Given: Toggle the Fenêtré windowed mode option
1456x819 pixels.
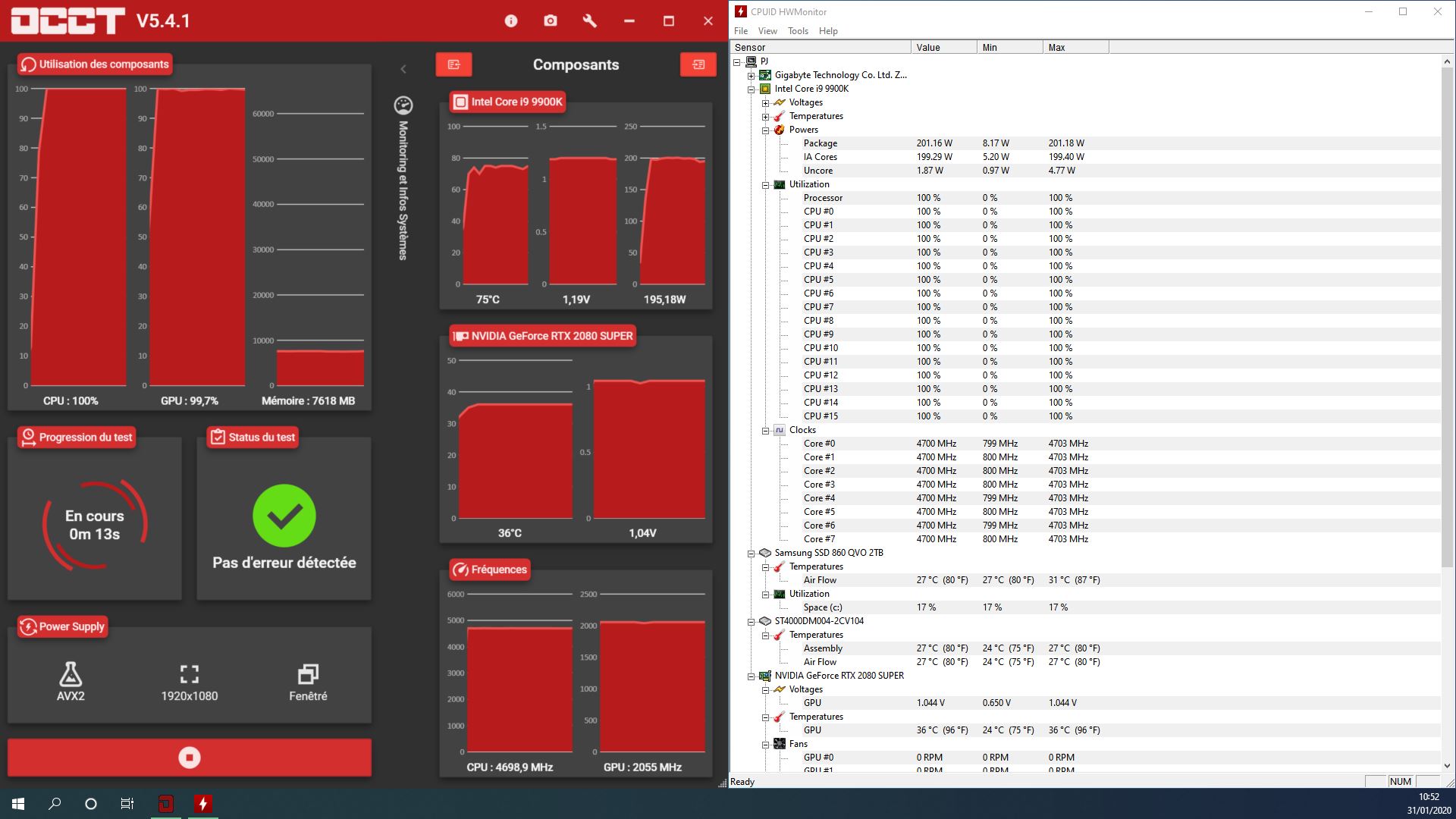Looking at the screenshot, I should point(308,681).
